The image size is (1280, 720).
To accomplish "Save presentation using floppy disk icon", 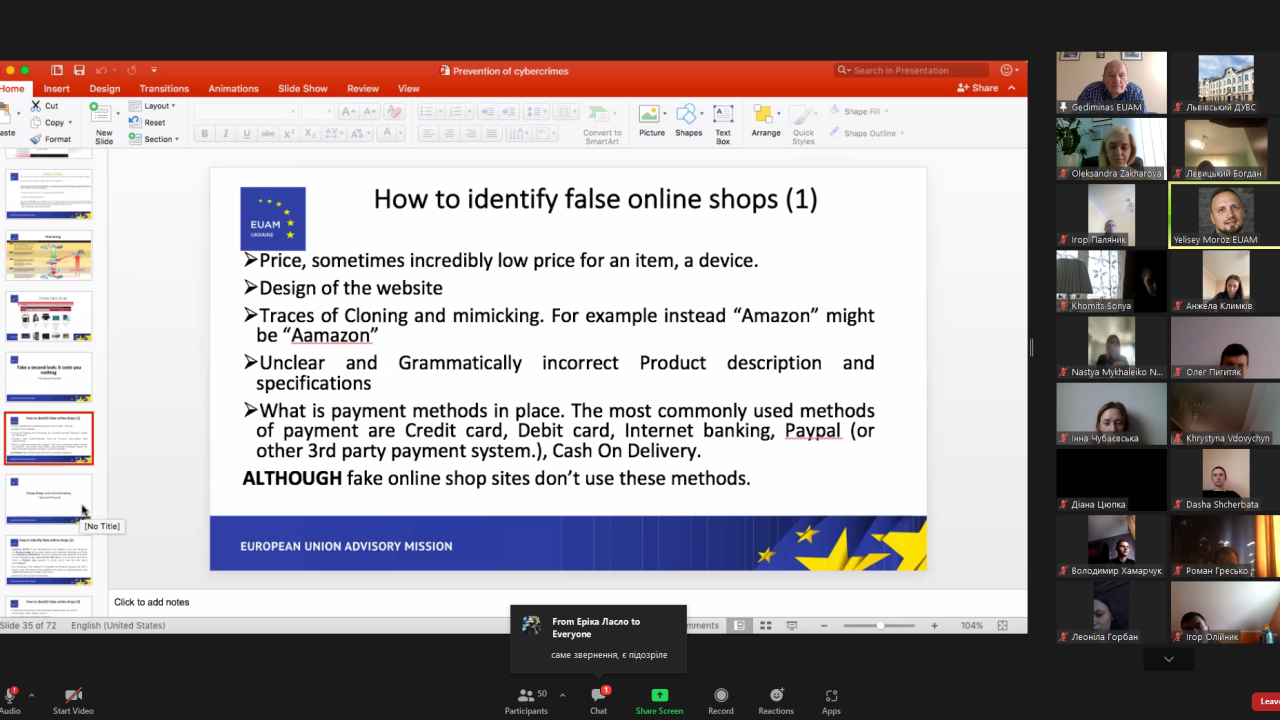I will [x=79, y=70].
